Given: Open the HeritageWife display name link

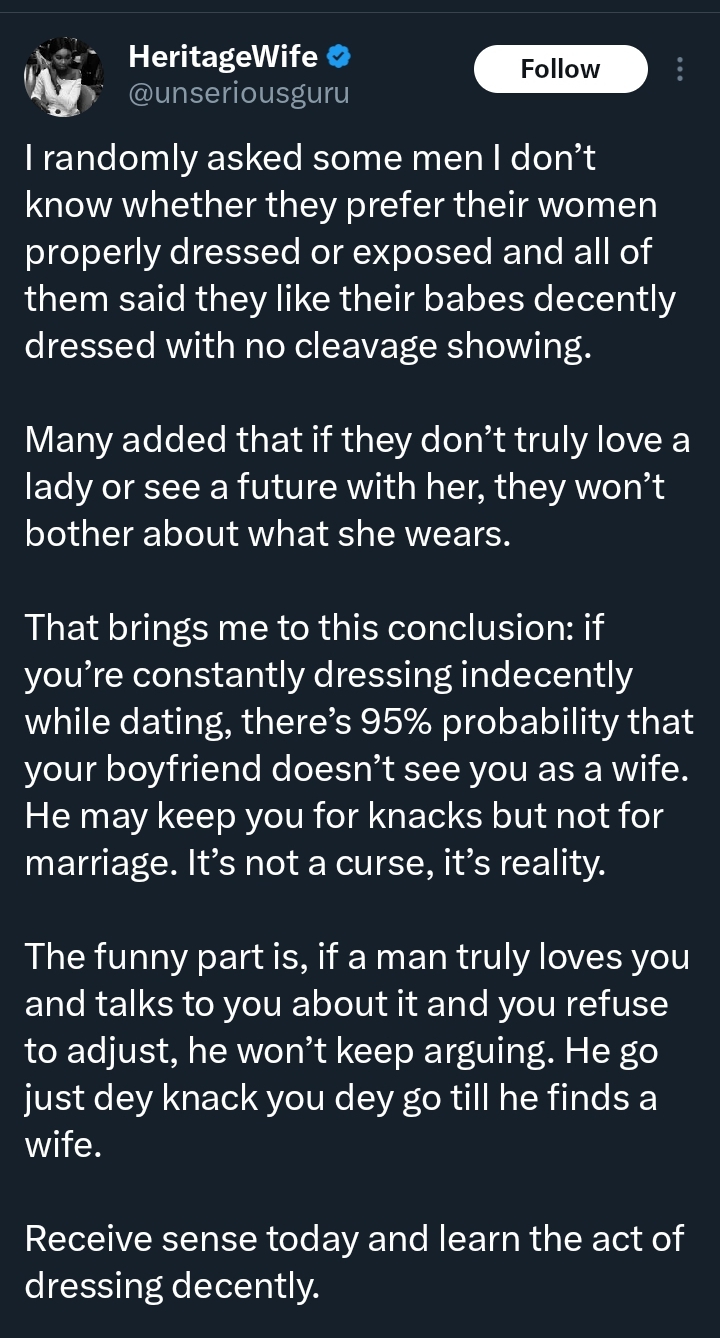Looking at the screenshot, I should pyautogui.click(x=223, y=58).
